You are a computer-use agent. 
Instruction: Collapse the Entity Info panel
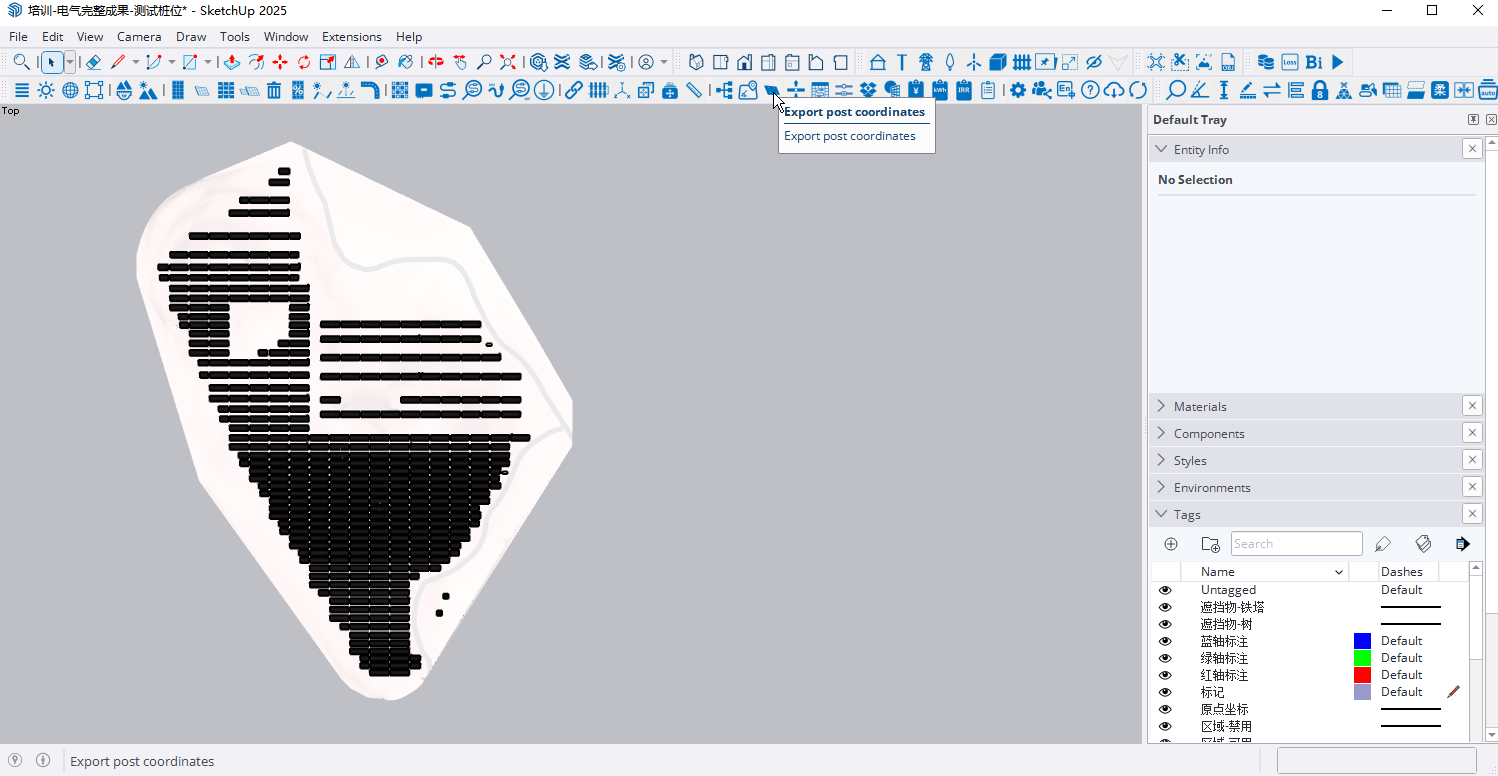[1161, 149]
